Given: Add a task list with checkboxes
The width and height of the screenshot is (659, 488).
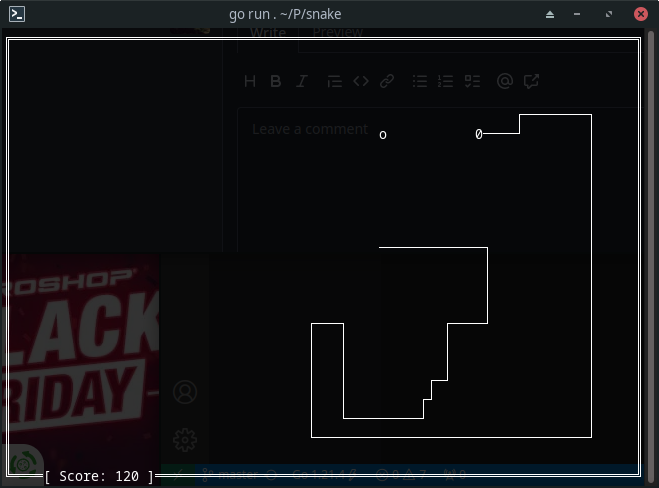Looking at the screenshot, I should pos(472,82).
